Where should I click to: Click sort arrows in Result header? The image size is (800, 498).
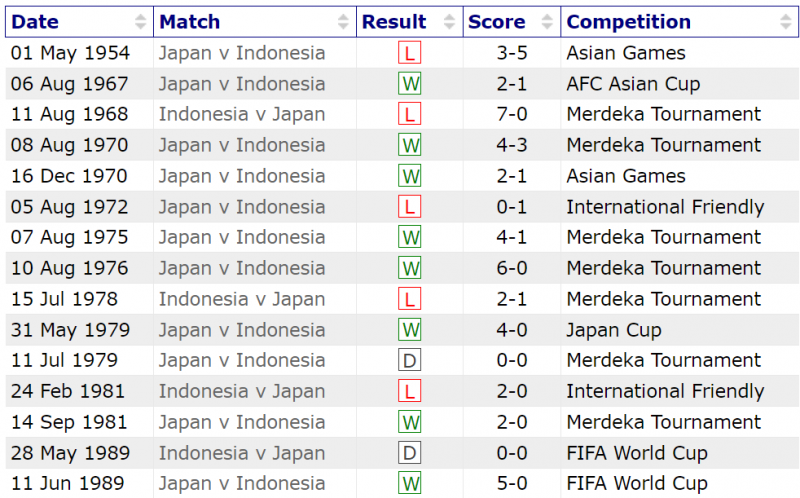point(451,22)
